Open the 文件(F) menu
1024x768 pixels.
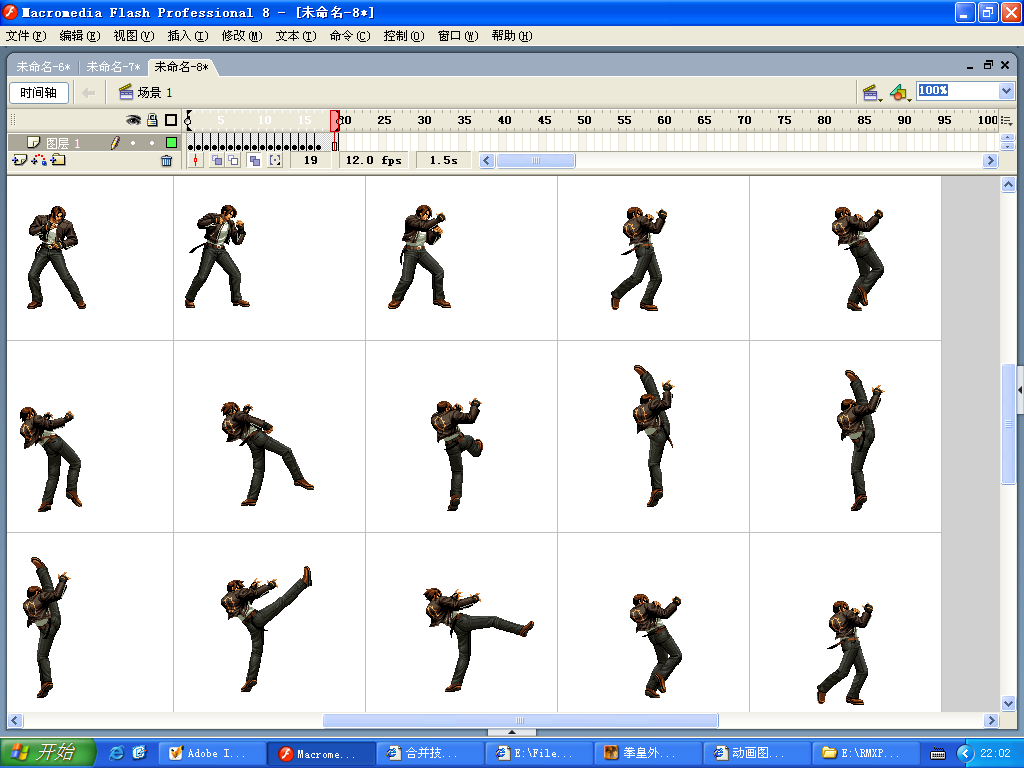pyautogui.click(x=26, y=36)
